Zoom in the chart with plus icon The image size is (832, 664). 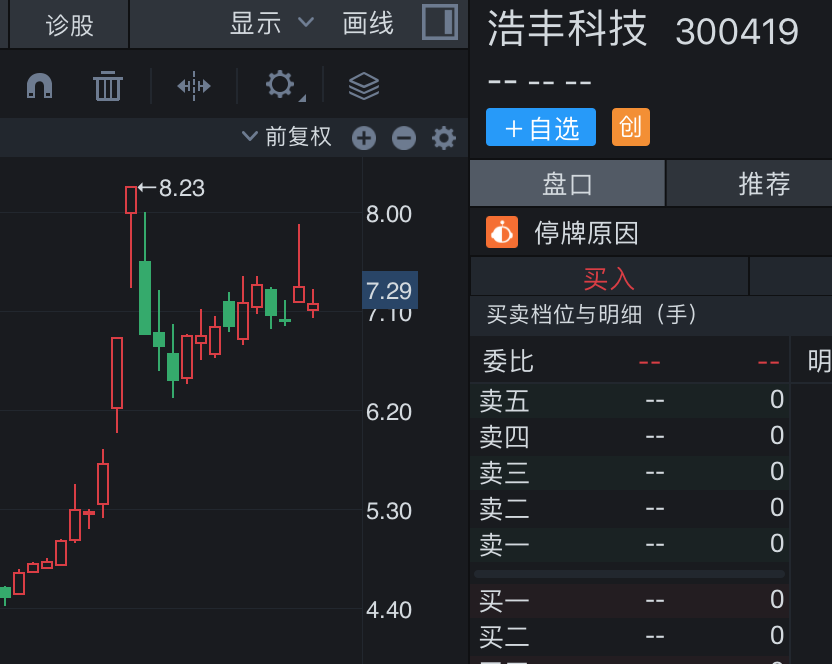click(364, 138)
